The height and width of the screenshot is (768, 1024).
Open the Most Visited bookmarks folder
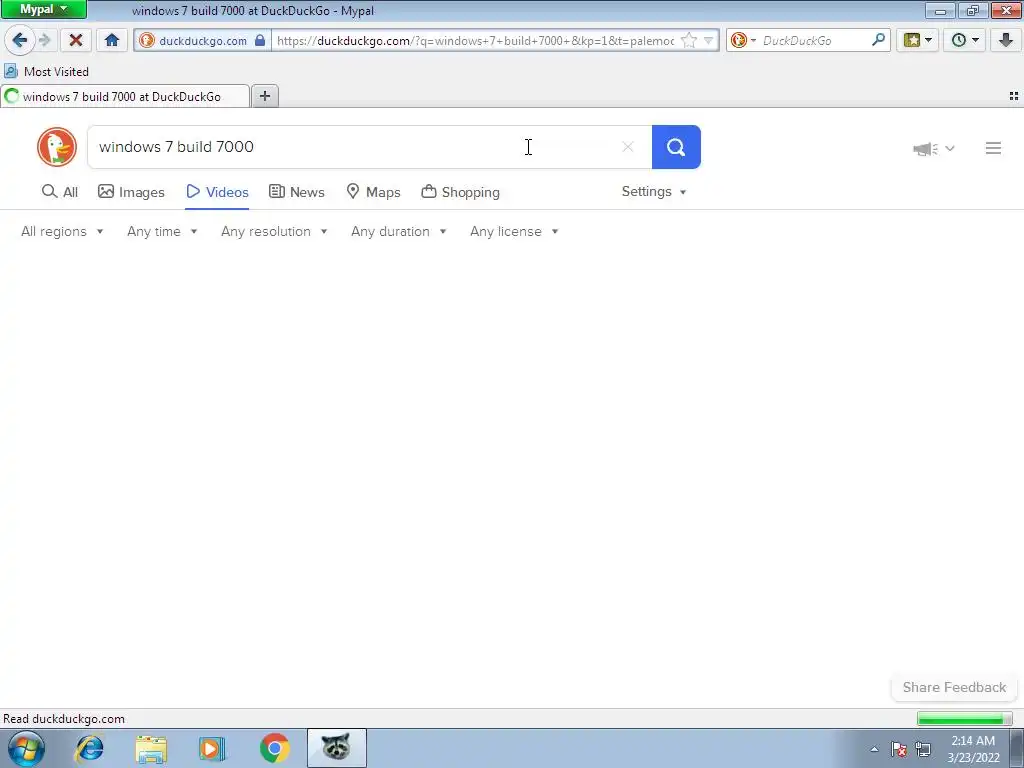(46, 72)
